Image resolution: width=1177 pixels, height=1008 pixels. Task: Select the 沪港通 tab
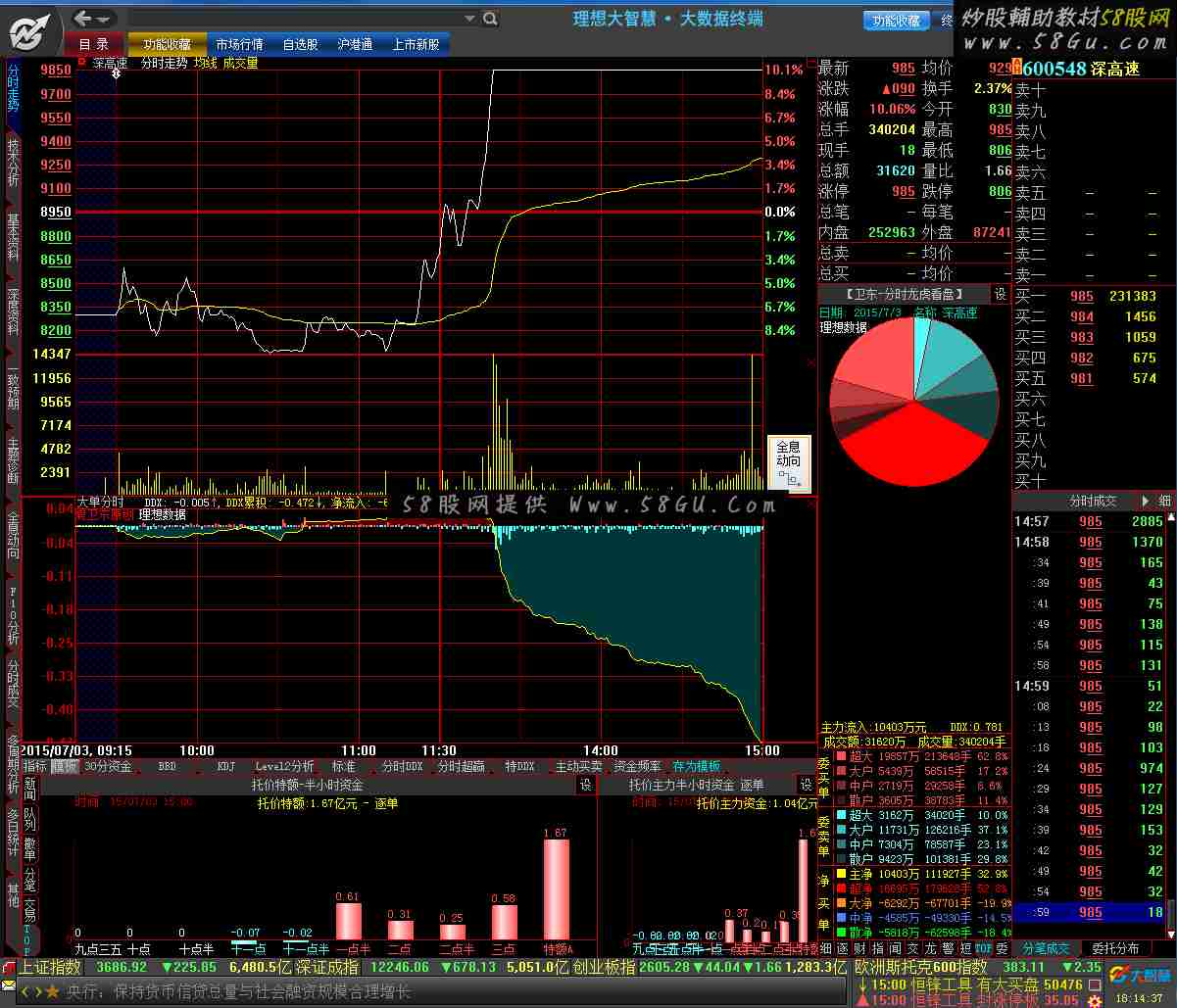coord(354,44)
